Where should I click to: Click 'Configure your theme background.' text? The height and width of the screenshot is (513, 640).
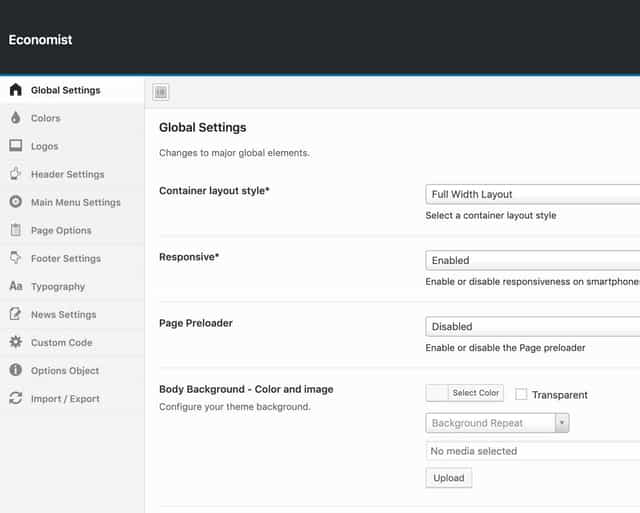click(x=235, y=407)
